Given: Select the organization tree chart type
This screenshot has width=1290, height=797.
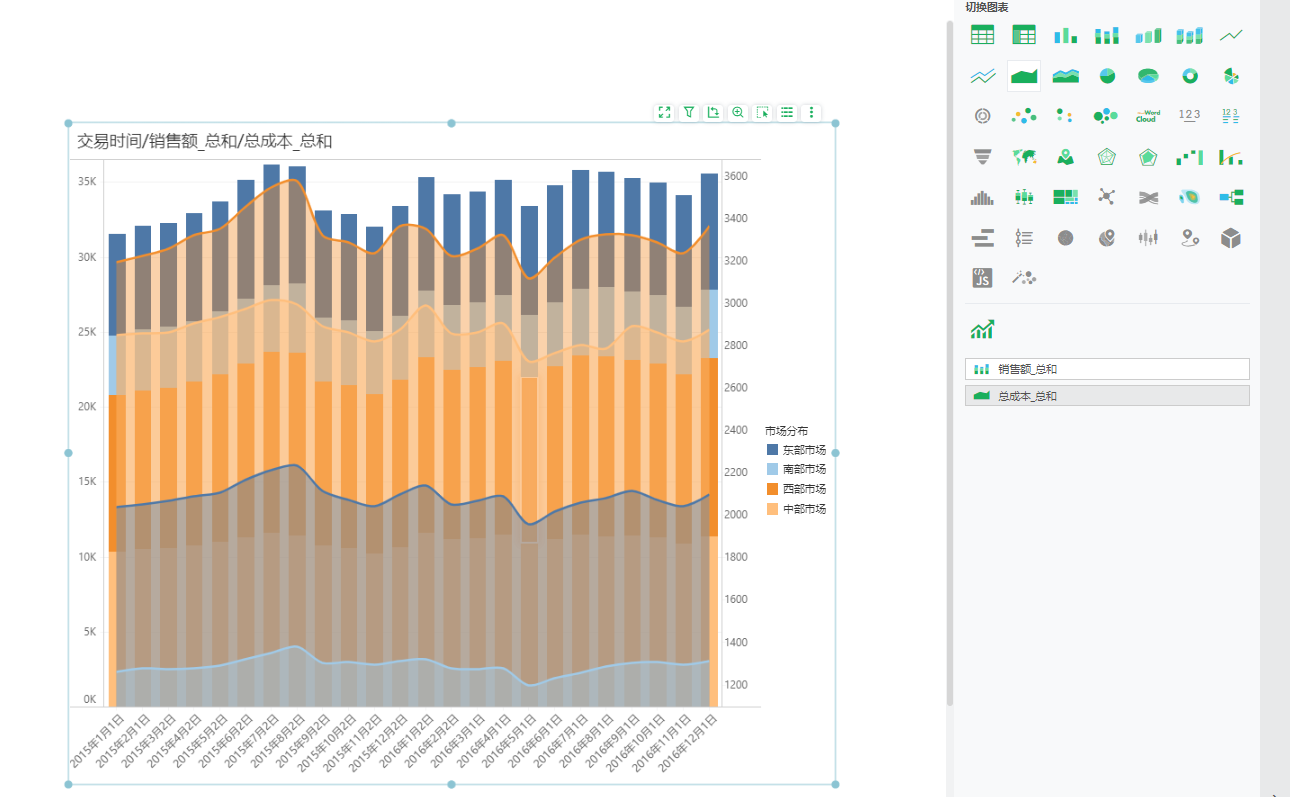Looking at the screenshot, I should point(1231,197).
